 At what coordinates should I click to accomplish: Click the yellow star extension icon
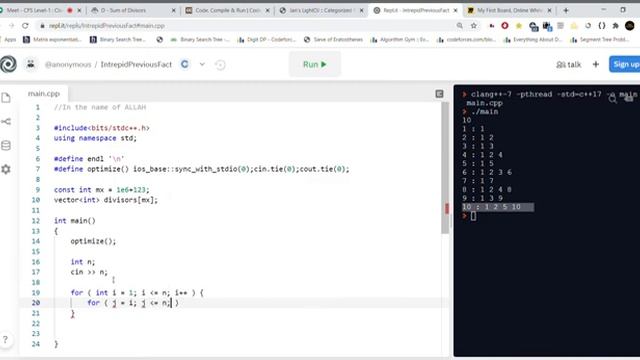[519, 26]
